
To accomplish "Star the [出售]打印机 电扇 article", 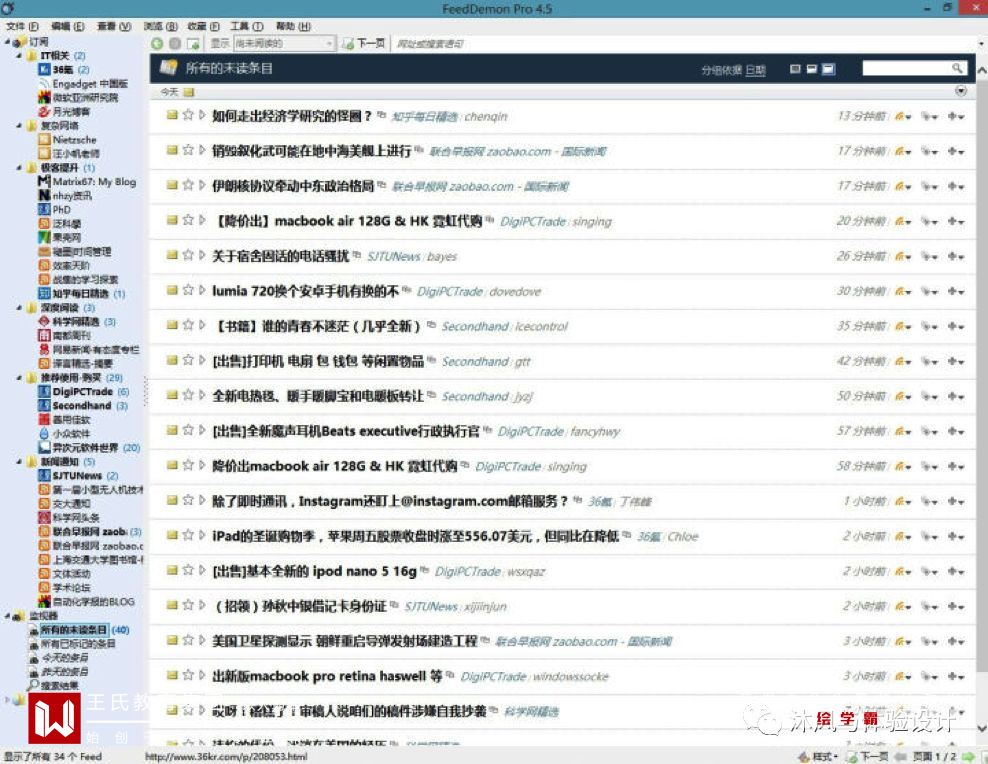I will click(x=188, y=360).
